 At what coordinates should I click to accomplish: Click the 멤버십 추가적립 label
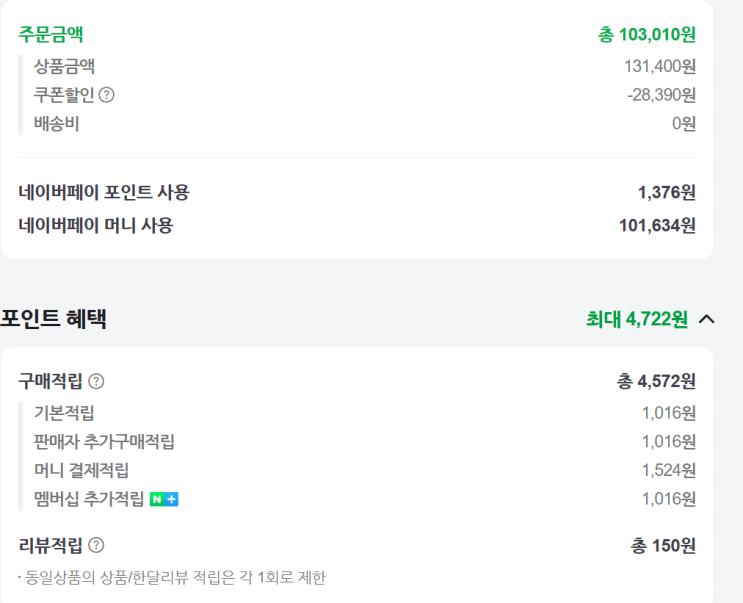point(89,499)
